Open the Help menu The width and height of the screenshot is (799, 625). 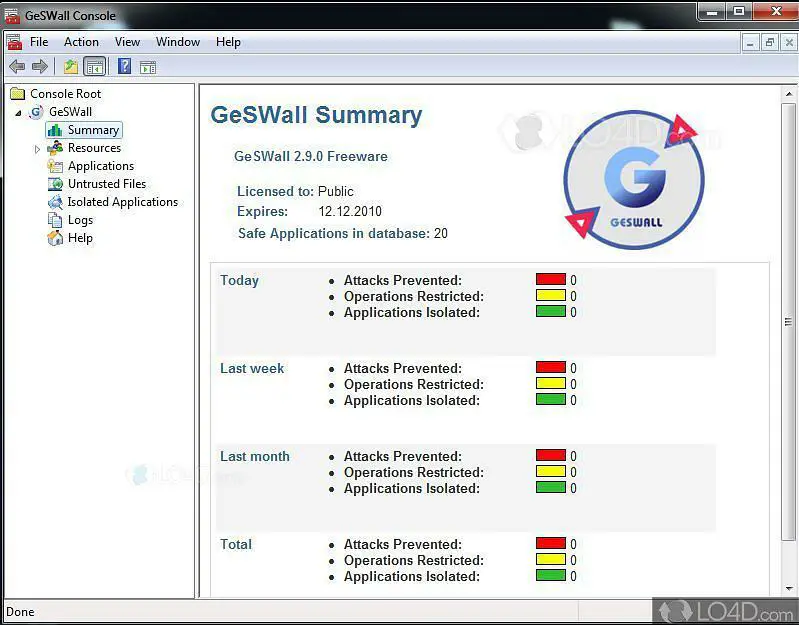pyautogui.click(x=228, y=42)
